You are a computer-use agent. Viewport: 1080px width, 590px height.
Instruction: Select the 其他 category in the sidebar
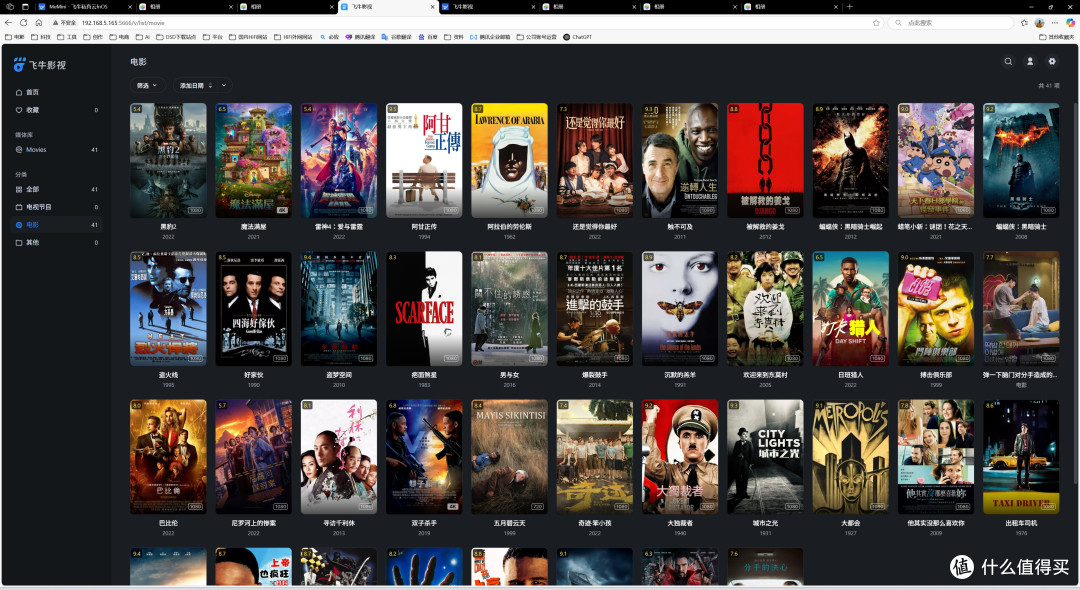[x=56, y=243]
